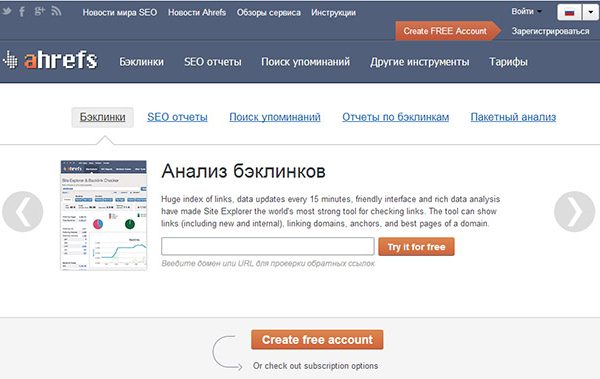Switch to Поиск упоминаний tab
Viewport: 600px width, 379px height.
click(275, 117)
